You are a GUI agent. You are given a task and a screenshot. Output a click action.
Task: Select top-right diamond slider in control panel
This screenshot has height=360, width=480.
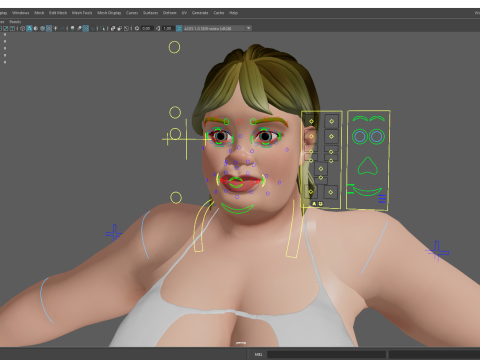(331, 121)
